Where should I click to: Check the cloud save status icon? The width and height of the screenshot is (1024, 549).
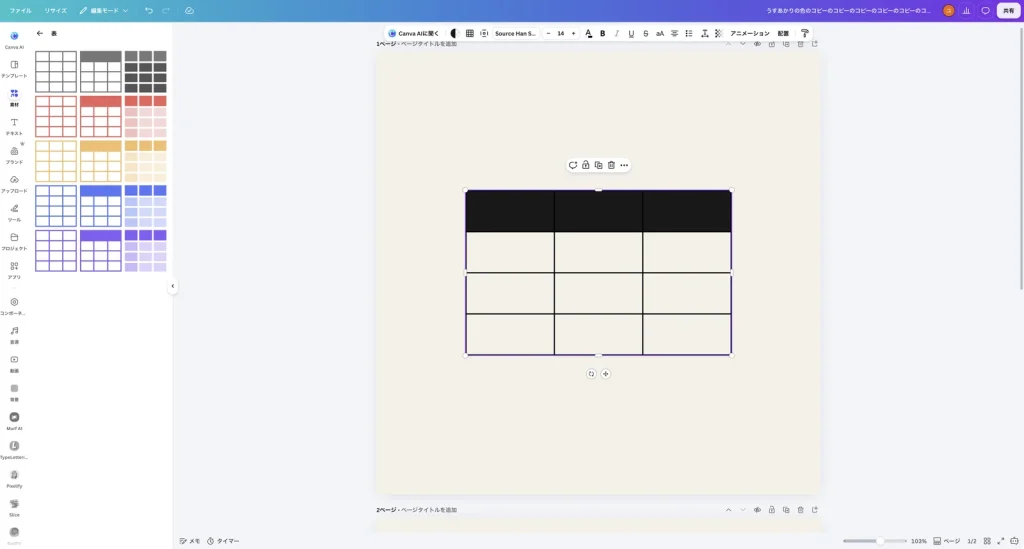point(189,10)
